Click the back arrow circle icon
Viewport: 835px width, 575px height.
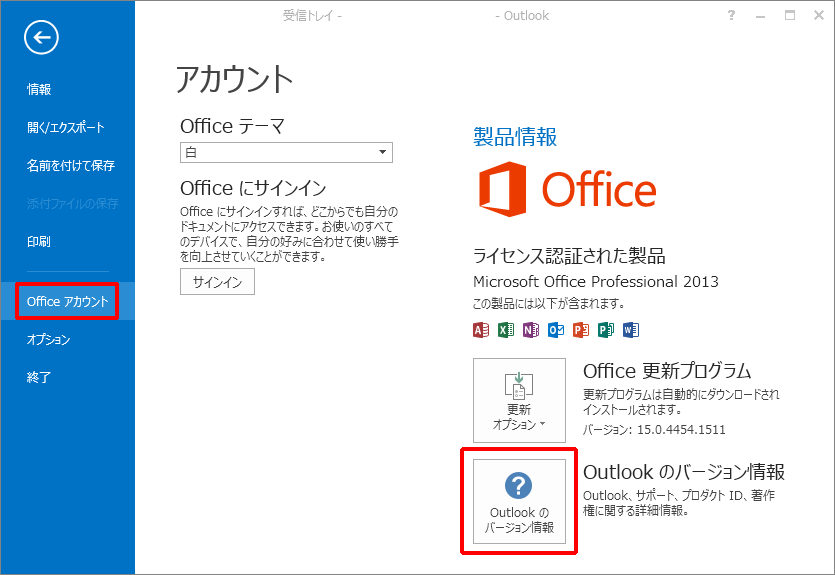point(41,37)
